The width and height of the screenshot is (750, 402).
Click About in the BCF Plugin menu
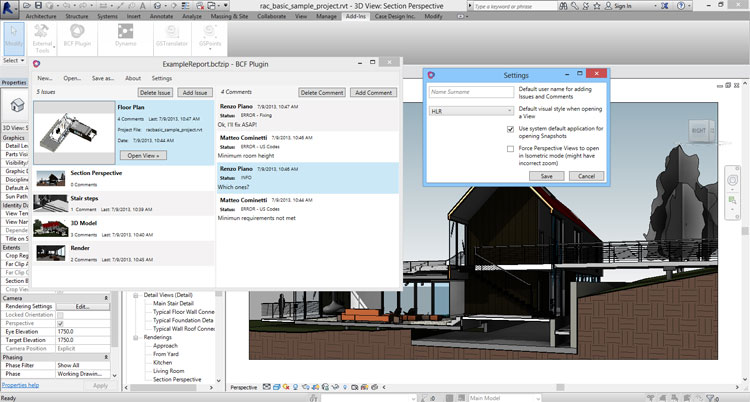133,78
